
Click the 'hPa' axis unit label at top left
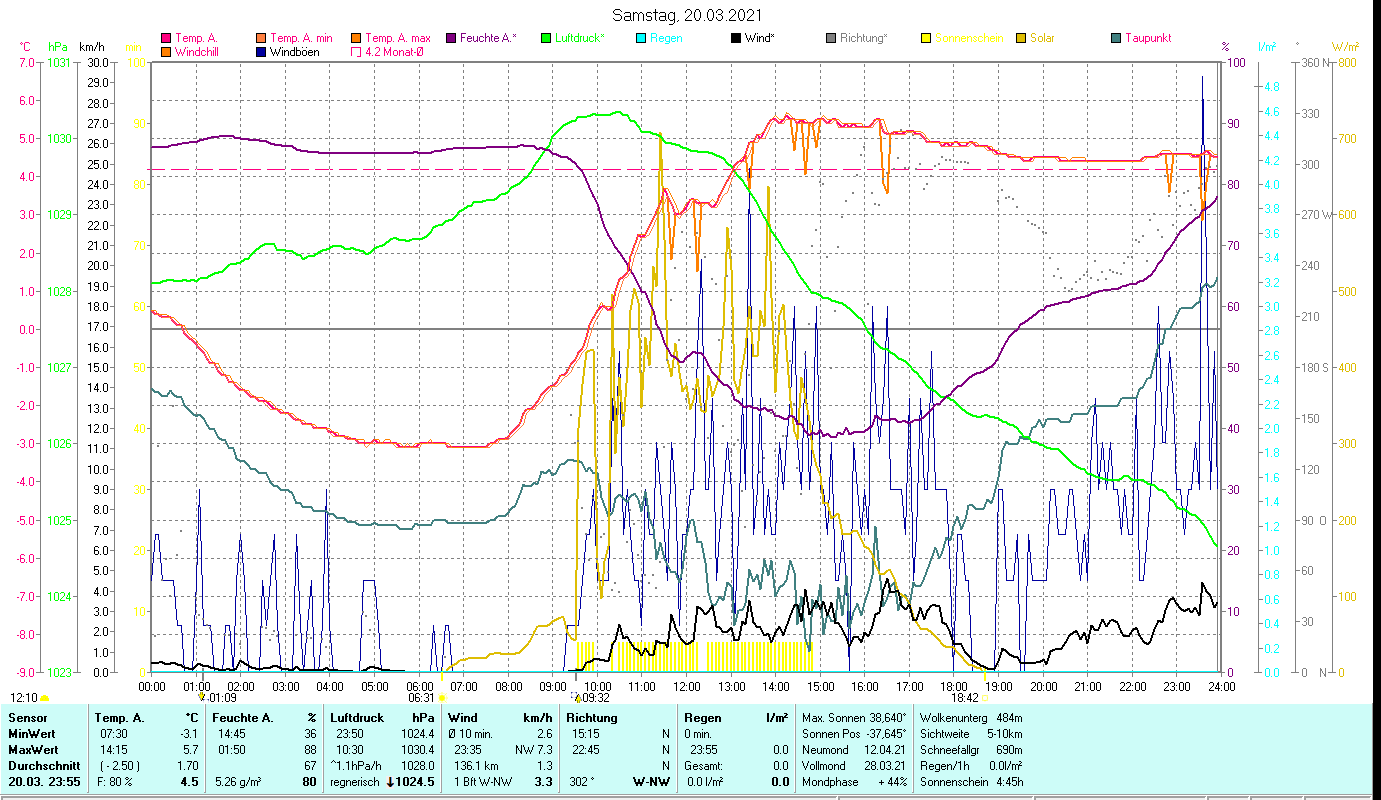tap(57, 47)
